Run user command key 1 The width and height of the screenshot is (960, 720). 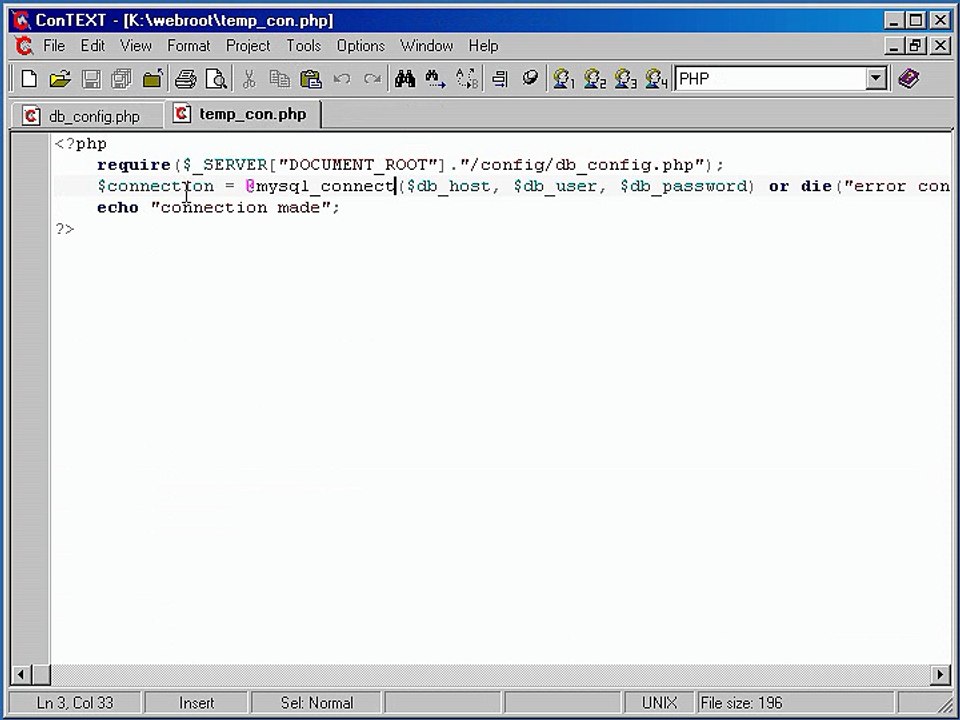pos(563,79)
